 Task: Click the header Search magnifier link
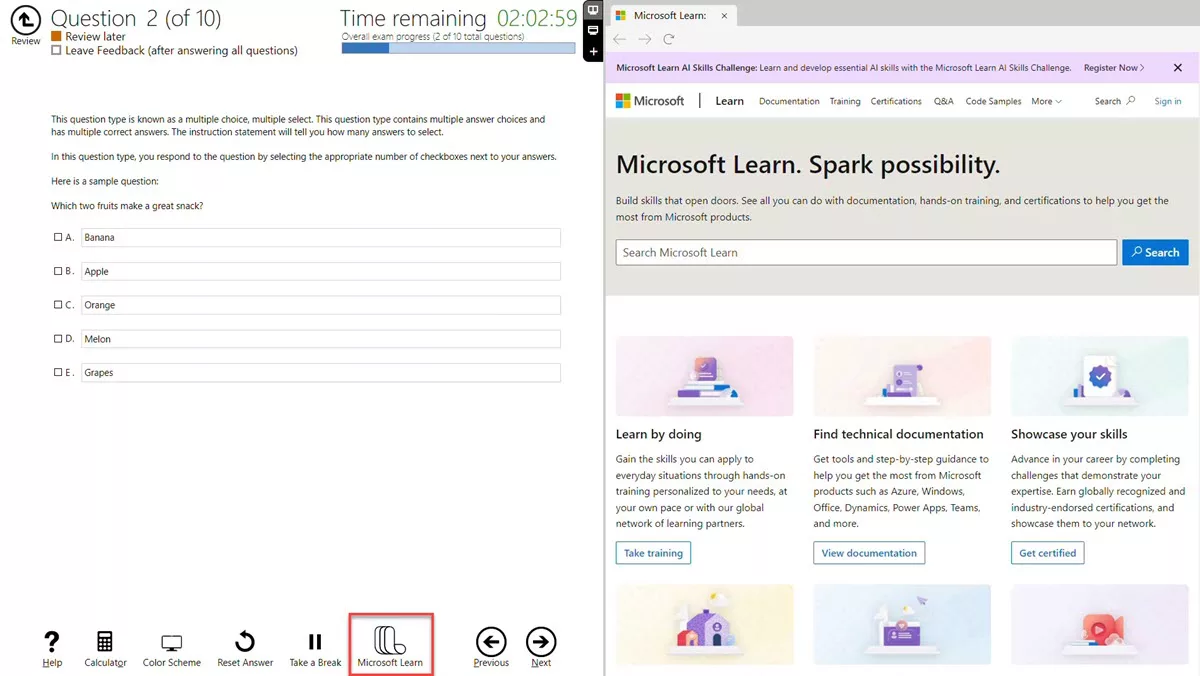coord(1115,101)
